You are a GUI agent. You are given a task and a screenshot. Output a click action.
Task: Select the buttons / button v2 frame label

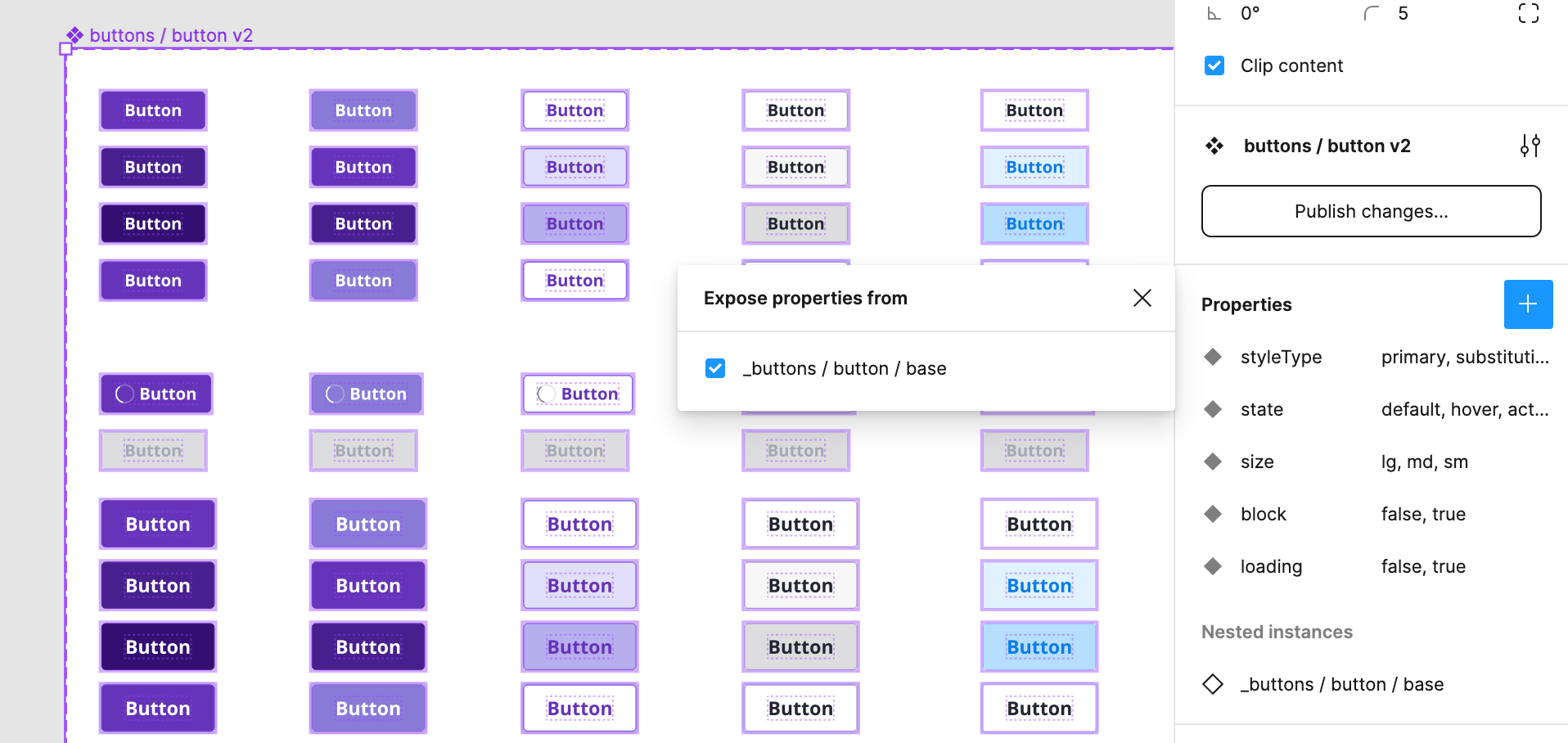click(171, 35)
